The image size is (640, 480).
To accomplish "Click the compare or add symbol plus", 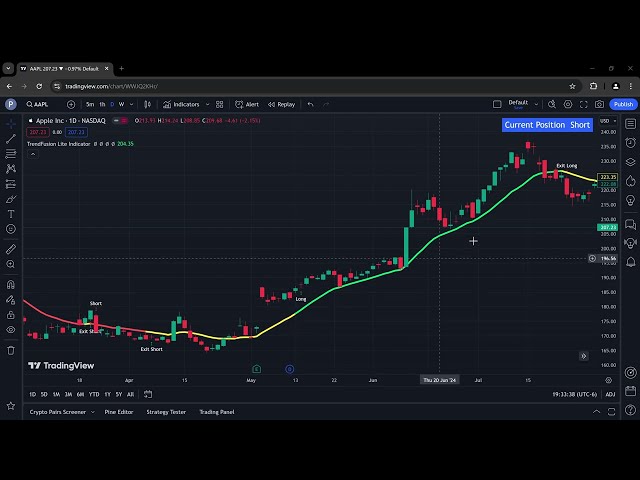I will tap(71, 104).
